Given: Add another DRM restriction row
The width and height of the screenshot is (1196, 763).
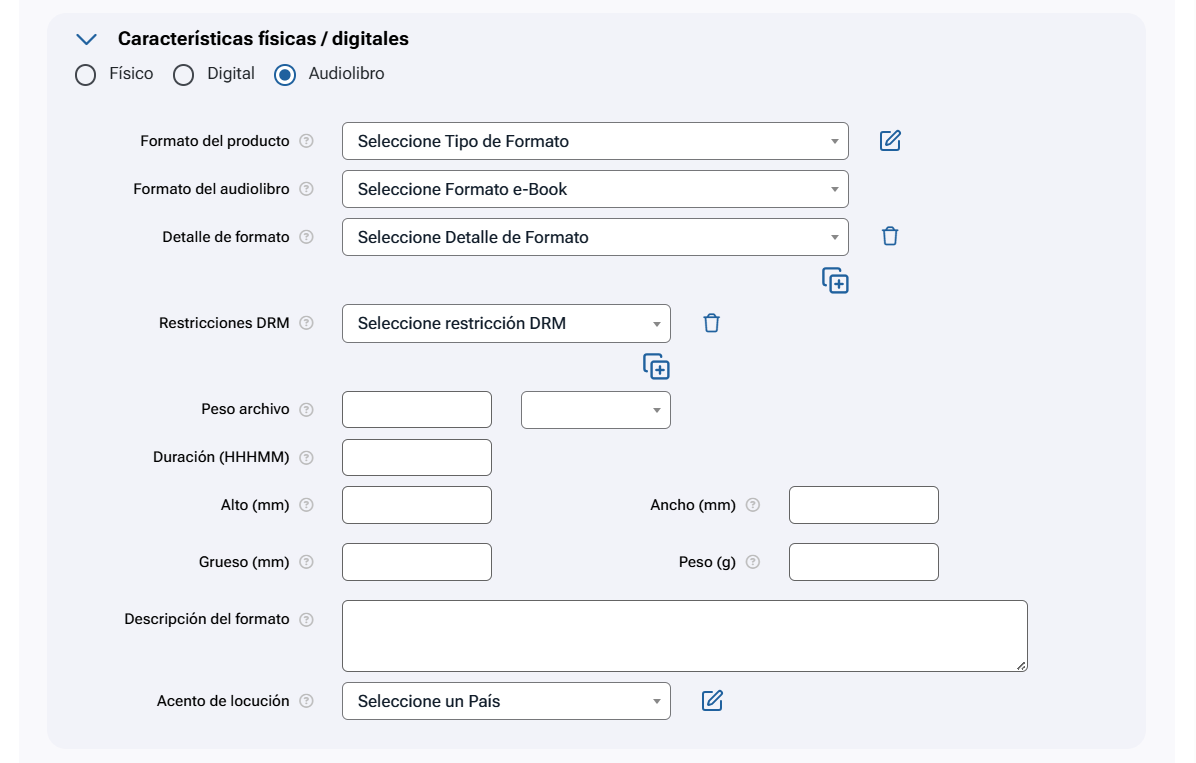Looking at the screenshot, I should click(656, 367).
